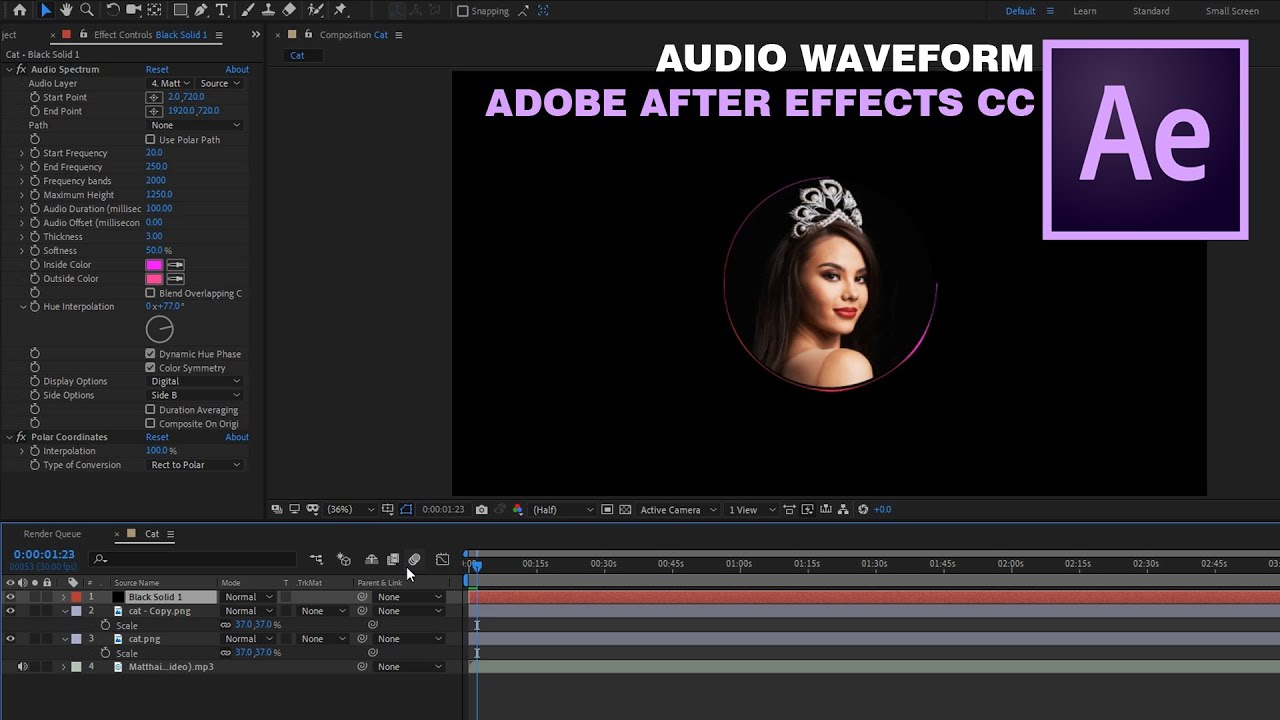Enable Composite On Original checkbox
This screenshot has width=1280, height=720.
[150, 423]
